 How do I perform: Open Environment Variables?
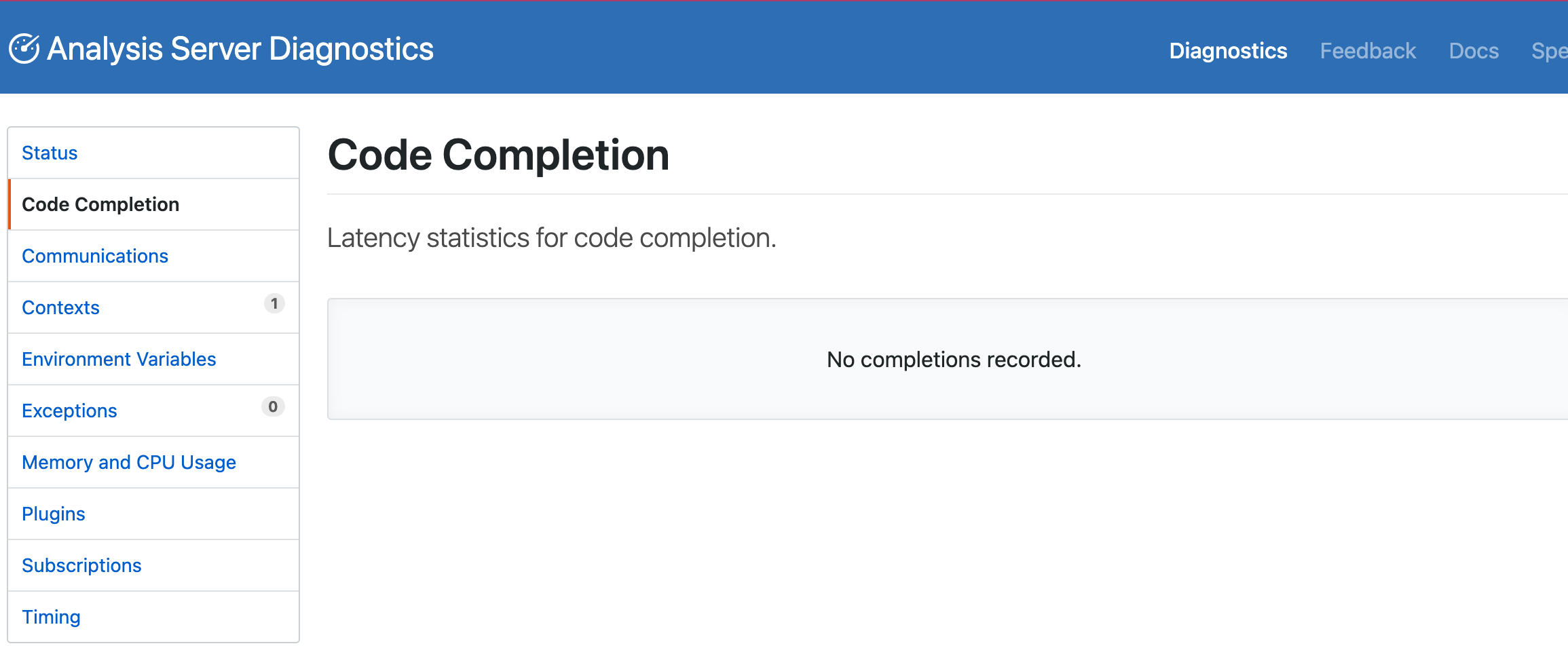119,359
